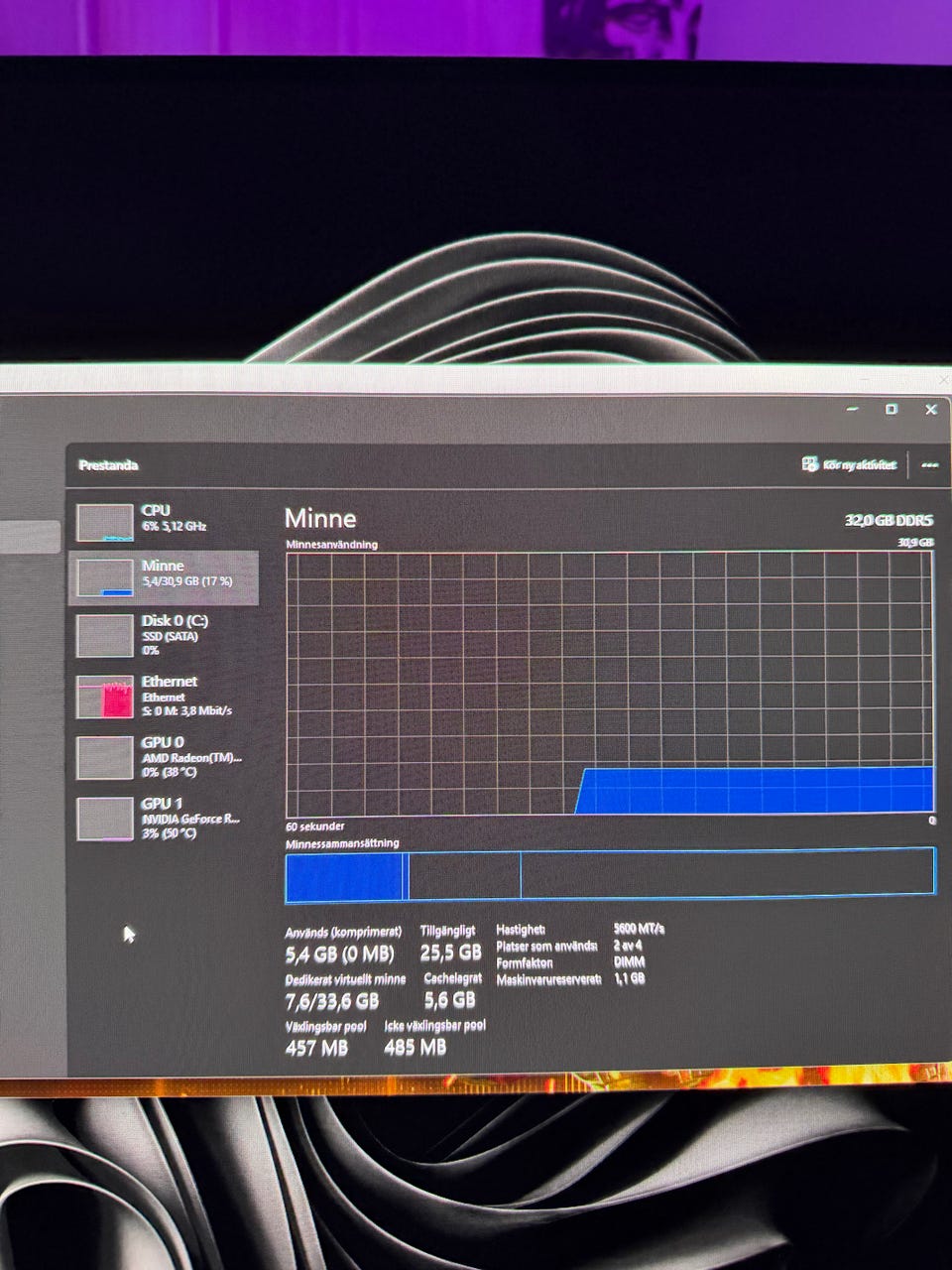Image resolution: width=952 pixels, height=1270 pixels.
Task: Click the Minne heading above the graph
Action: click(x=320, y=518)
